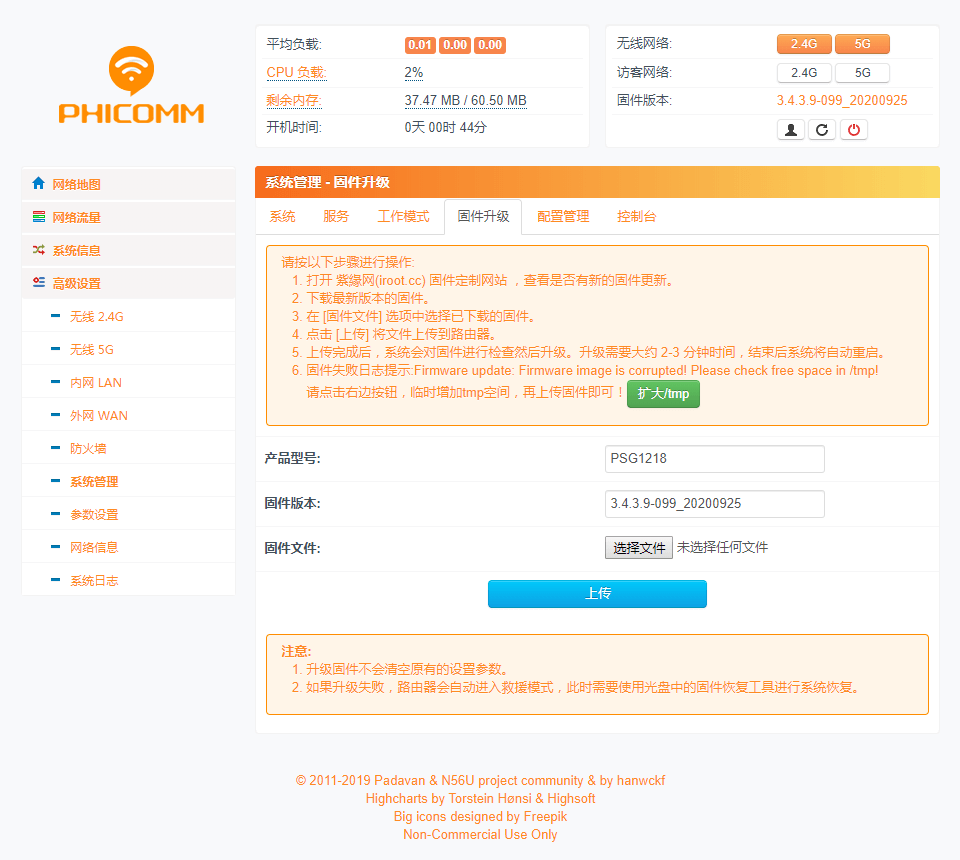This screenshot has width=960, height=860.
Task: Open 网络地图 in the sidebar
Action: click(129, 184)
